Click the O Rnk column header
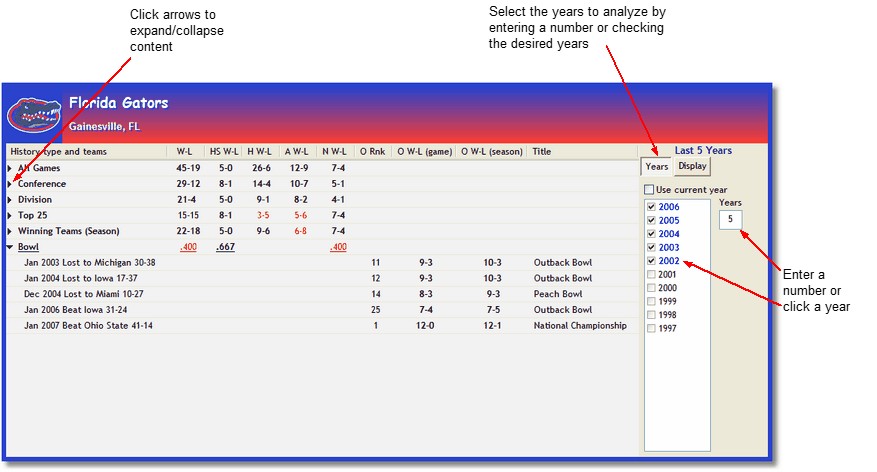The height and width of the screenshot is (472, 877). [x=373, y=152]
